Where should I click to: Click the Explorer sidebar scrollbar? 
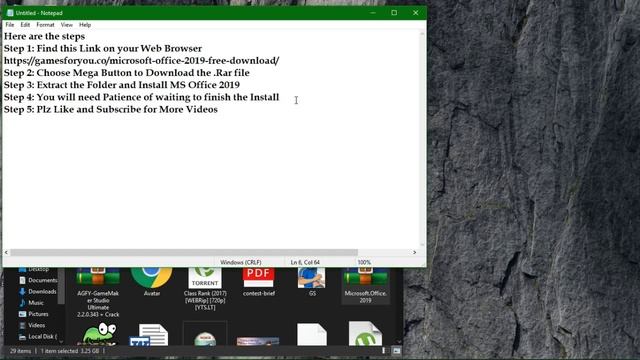click(61, 287)
